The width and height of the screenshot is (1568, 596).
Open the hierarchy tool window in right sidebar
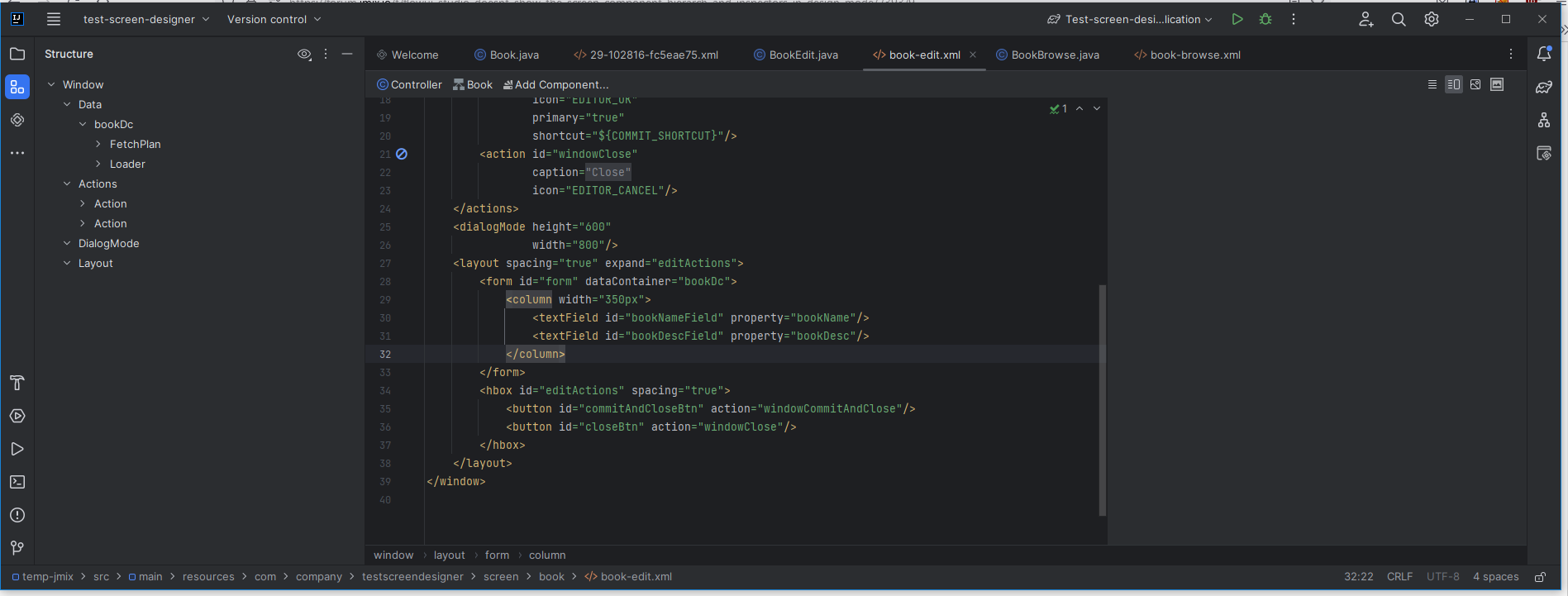pos(1544,120)
